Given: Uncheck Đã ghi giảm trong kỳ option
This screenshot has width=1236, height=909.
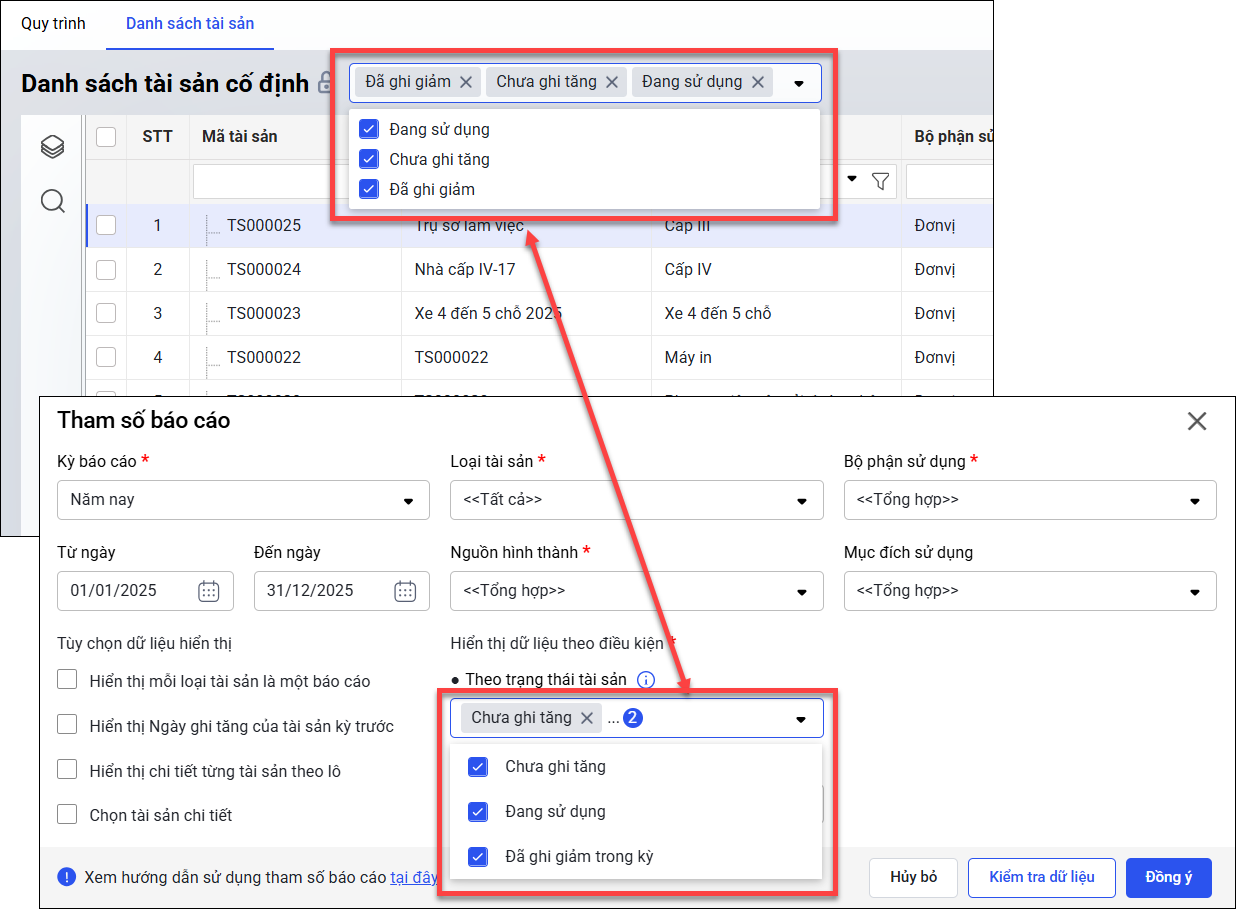Looking at the screenshot, I should [x=478, y=856].
